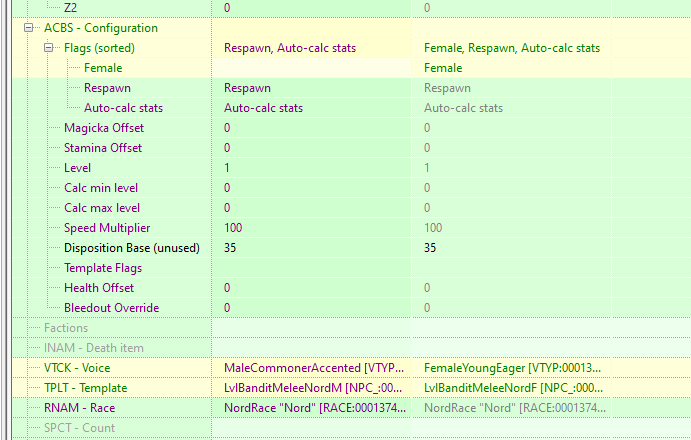Click Calc max level 0 in second column
Viewport: 691px width, 440px height.
[427, 208]
